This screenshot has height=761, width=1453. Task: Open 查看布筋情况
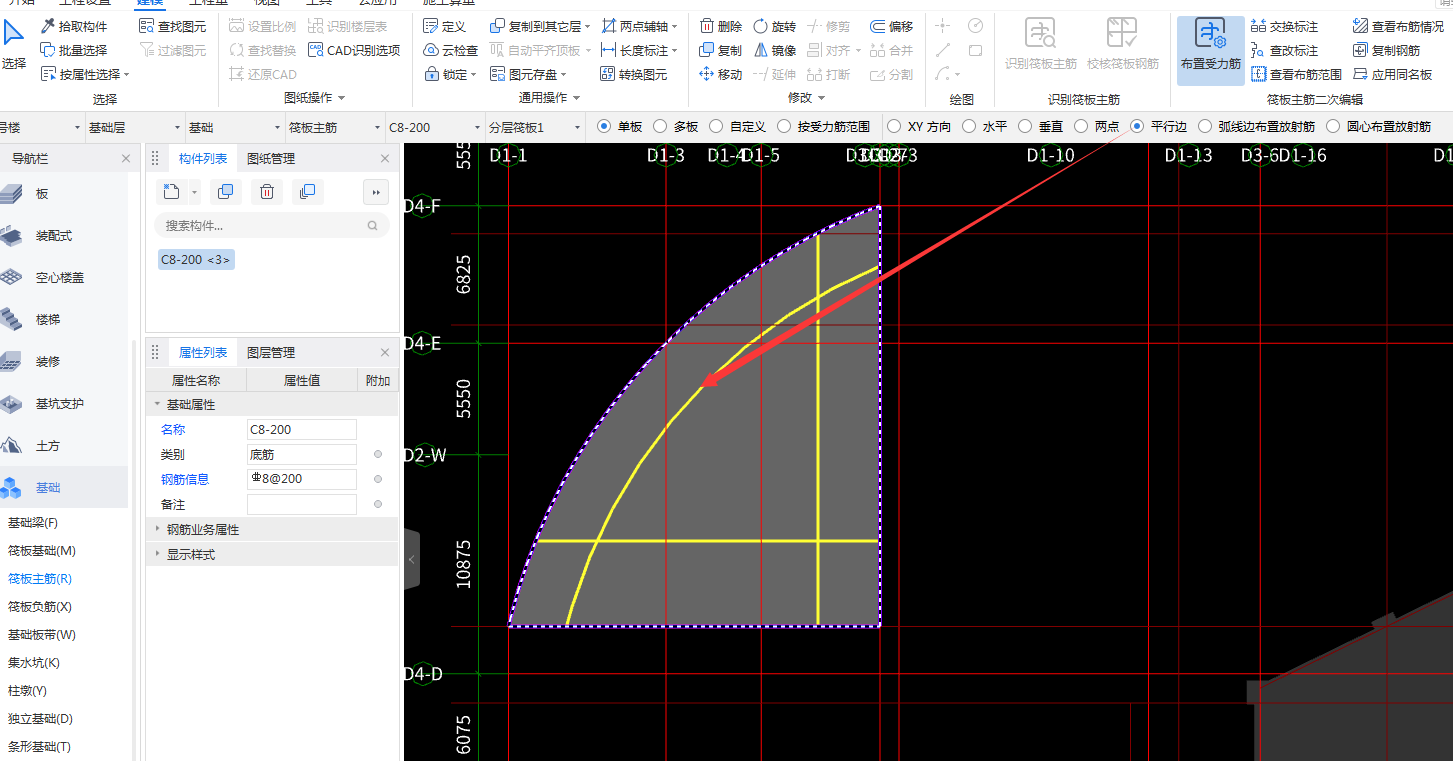pyautogui.click(x=1398, y=26)
